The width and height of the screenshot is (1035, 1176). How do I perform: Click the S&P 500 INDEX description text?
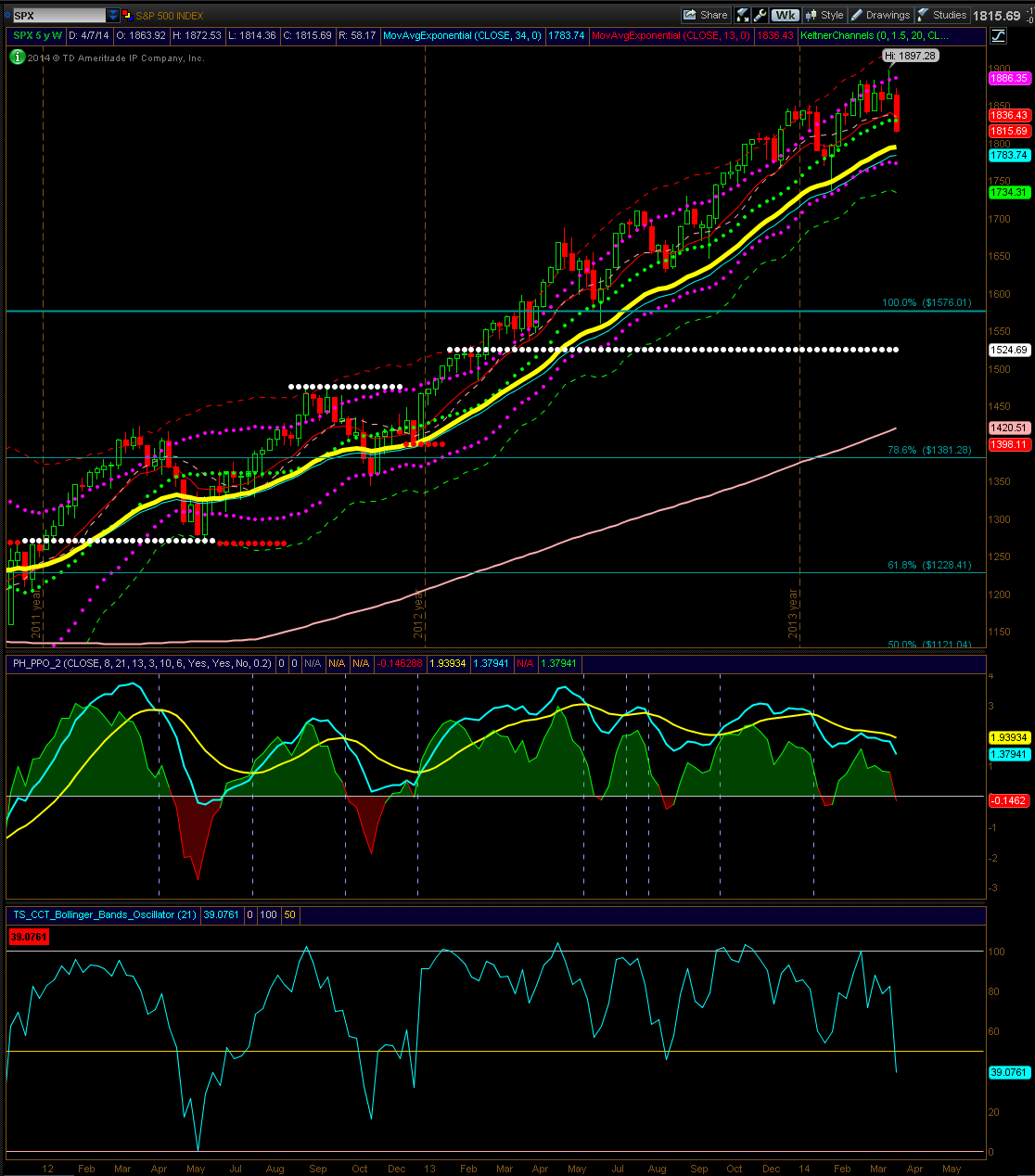tap(169, 16)
